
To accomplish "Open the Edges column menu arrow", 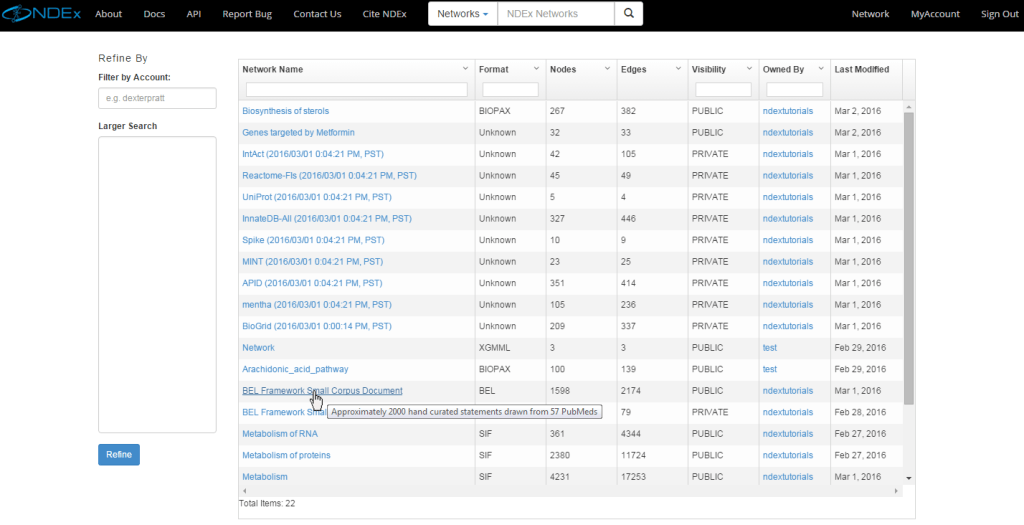I will click(x=679, y=69).
